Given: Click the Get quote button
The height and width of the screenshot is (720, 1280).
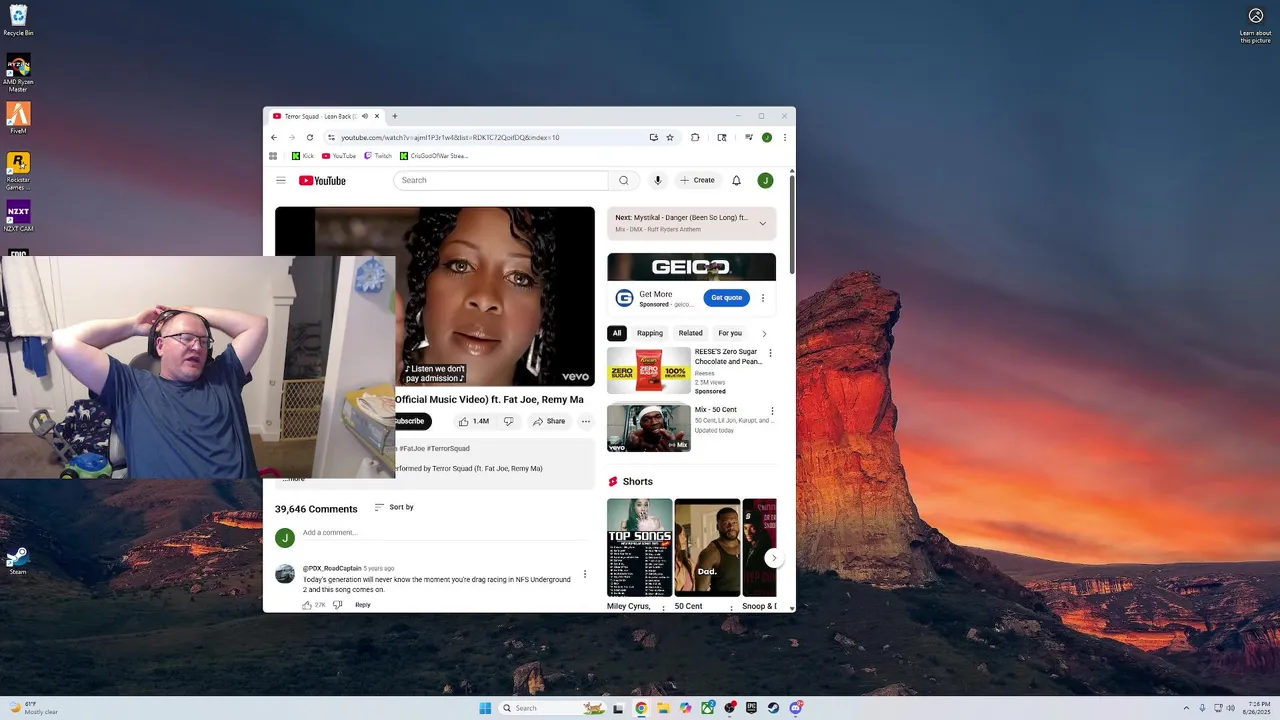Looking at the screenshot, I should coord(727,298).
